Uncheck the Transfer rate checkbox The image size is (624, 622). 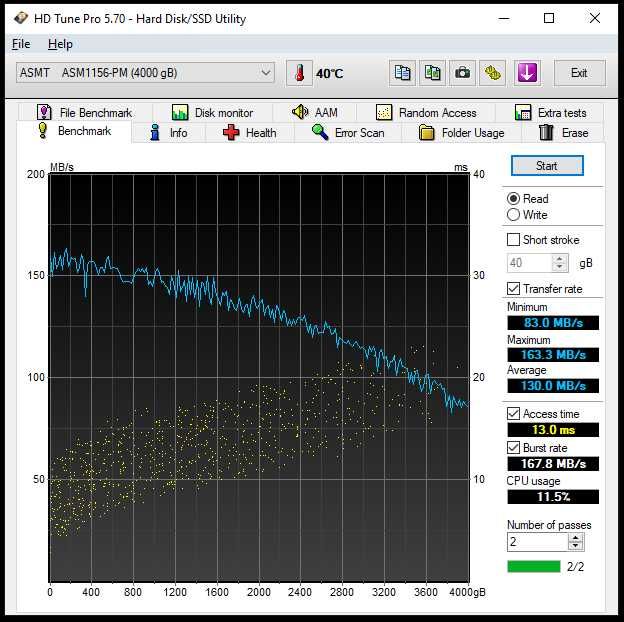[x=514, y=289]
